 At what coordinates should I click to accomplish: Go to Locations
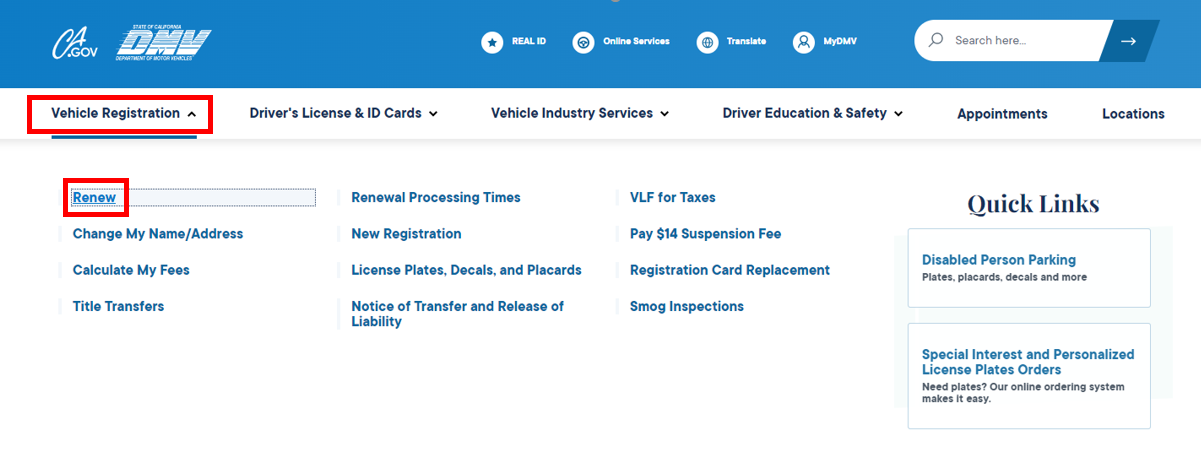[1133, 114]
